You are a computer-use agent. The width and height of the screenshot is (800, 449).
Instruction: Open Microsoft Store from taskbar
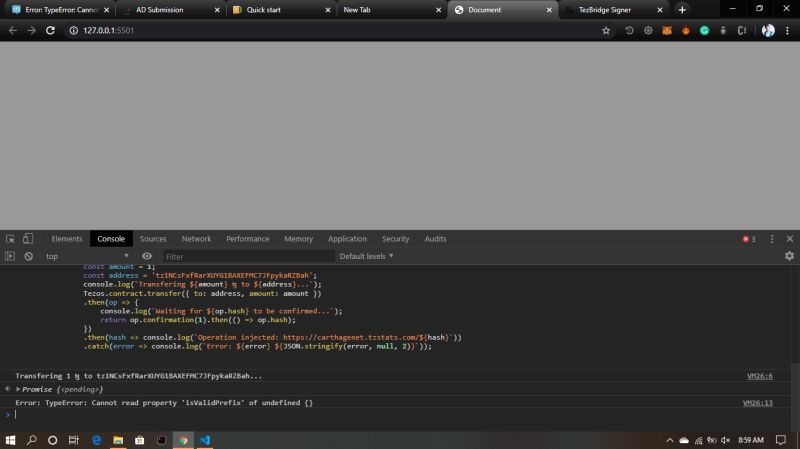[x=139, y=440]
